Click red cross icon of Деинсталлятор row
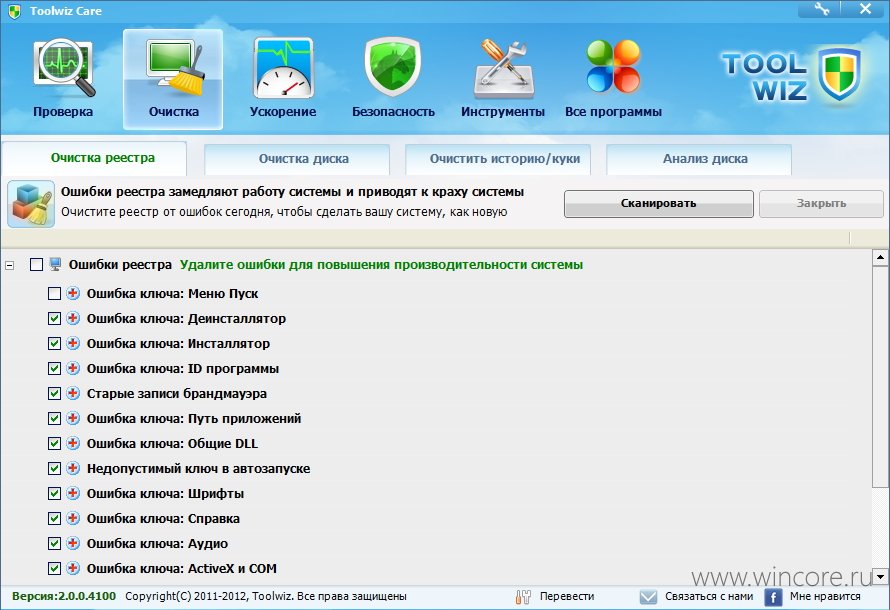Viewport: 890px width, 610px height. 73,318
